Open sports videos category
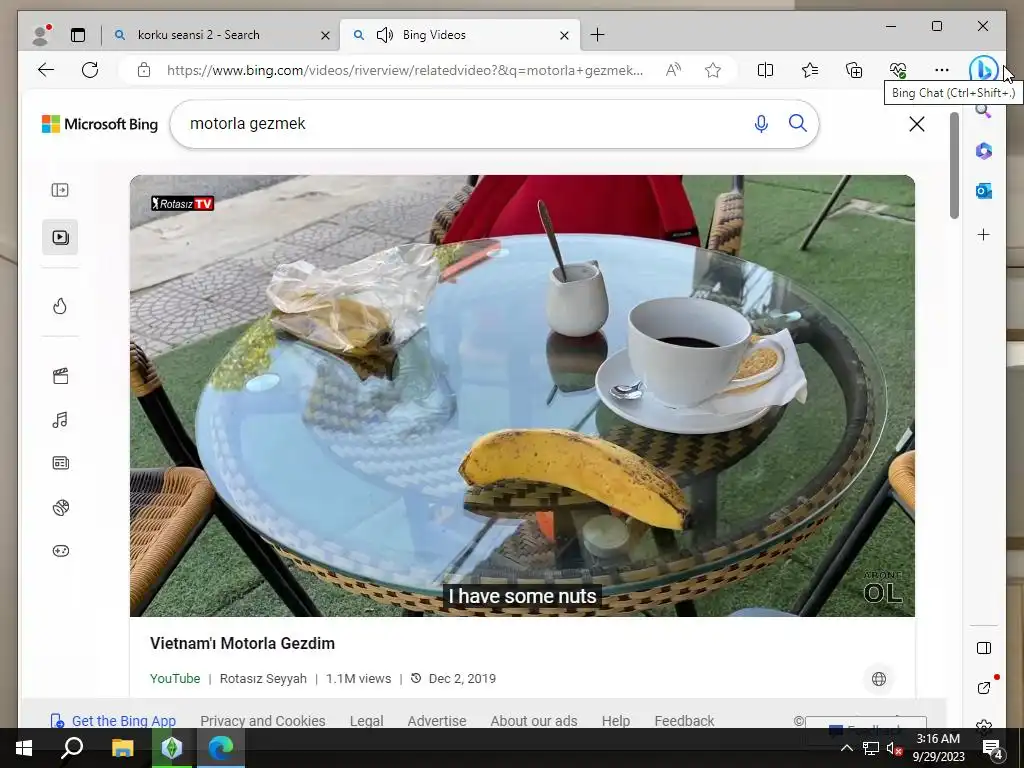1024x768 pixels. 60,507
